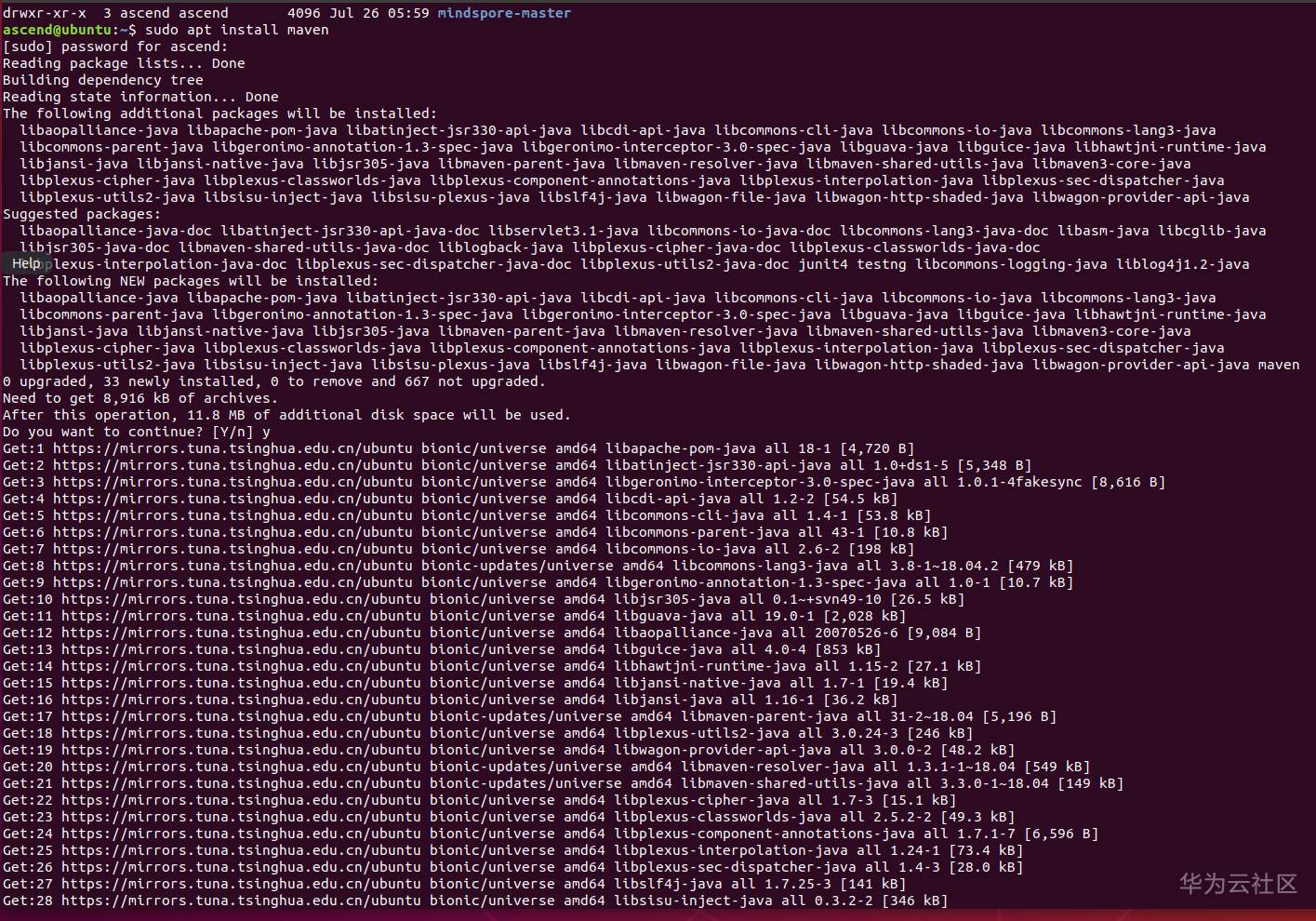The height and width of the screenshot is (921, 1316).
Task: Click the "[sudo] password for ascend:" line
Action: [114, 47]
